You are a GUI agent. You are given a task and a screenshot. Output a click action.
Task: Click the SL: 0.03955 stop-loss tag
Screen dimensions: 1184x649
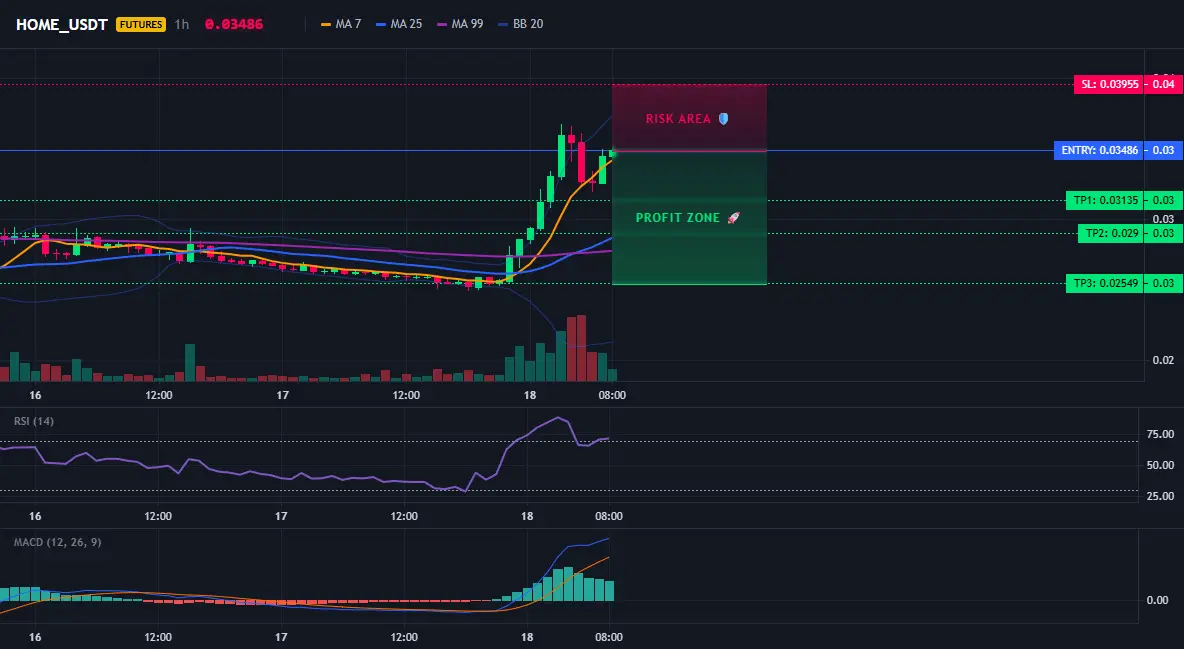(x=1108, y=84)
